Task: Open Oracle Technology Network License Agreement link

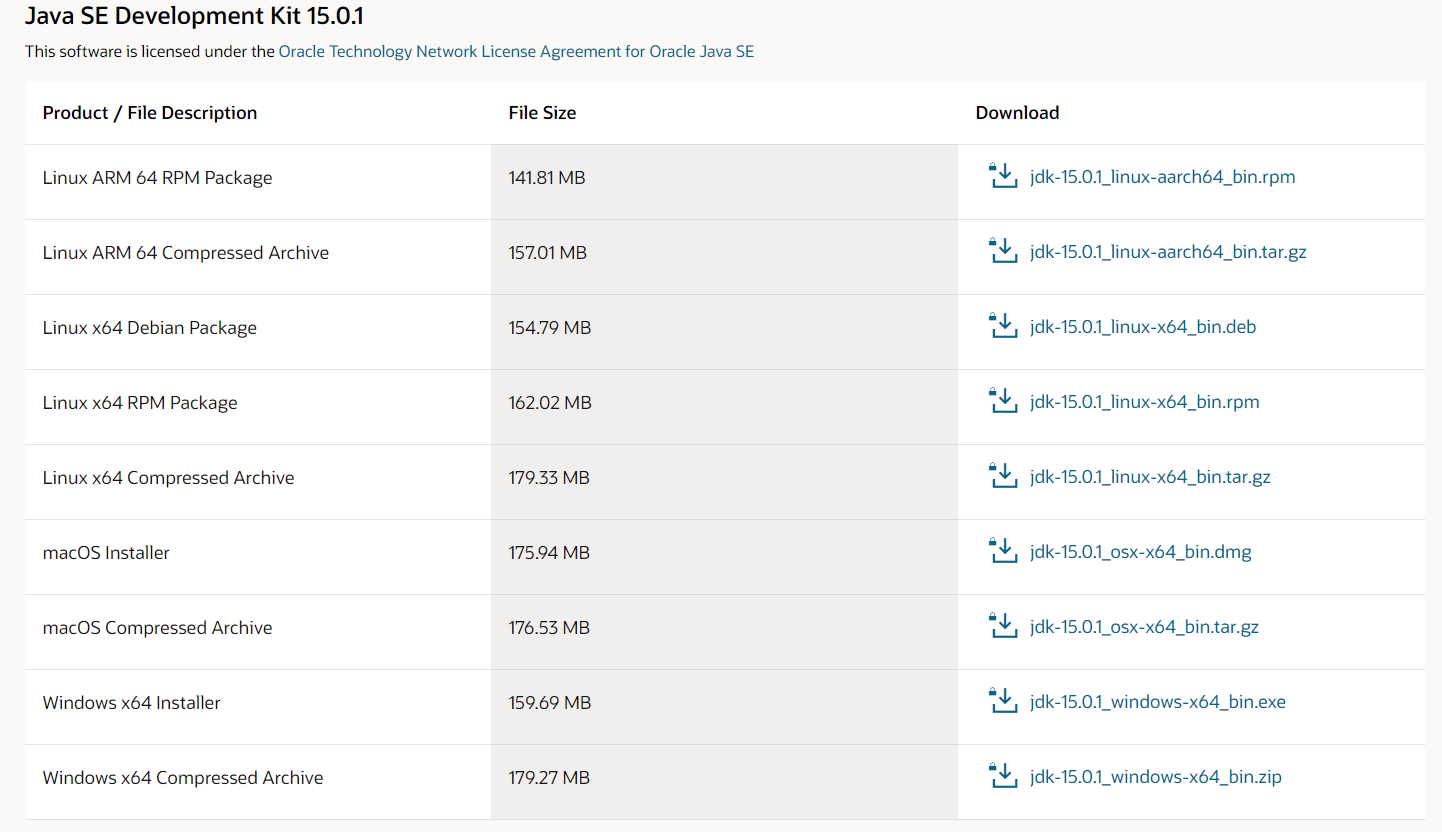Action: [x=516, y=51]
